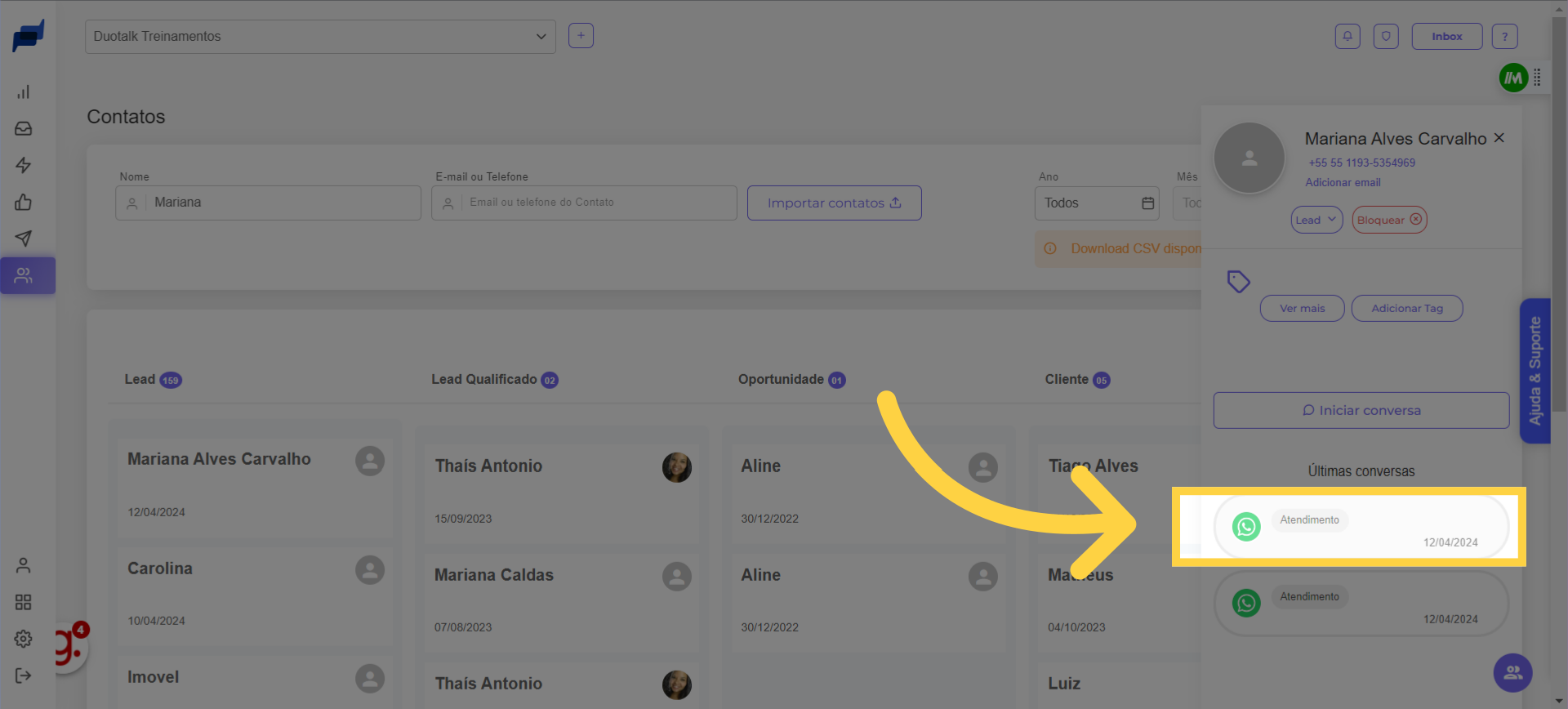Open the paper plane campaigns icon

click(24, 239)
